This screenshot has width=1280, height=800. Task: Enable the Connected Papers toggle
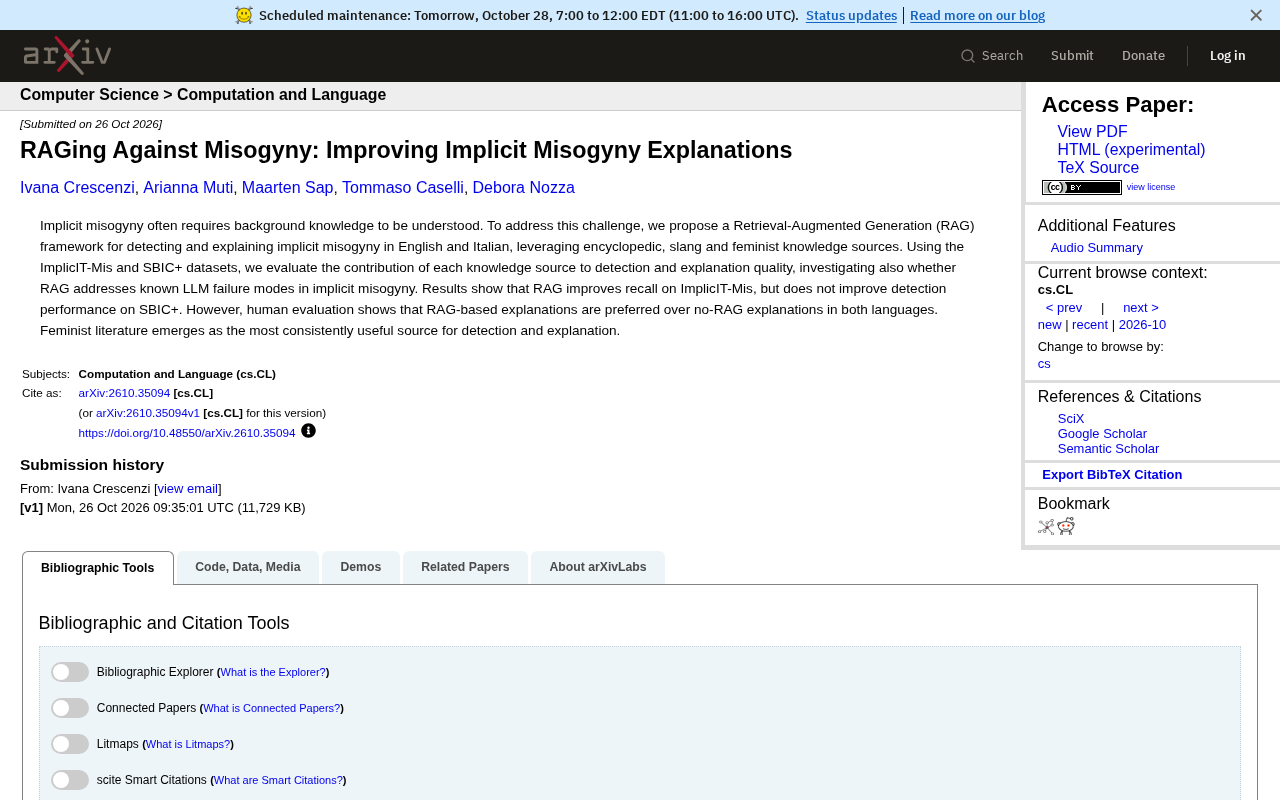pos(70,708)
